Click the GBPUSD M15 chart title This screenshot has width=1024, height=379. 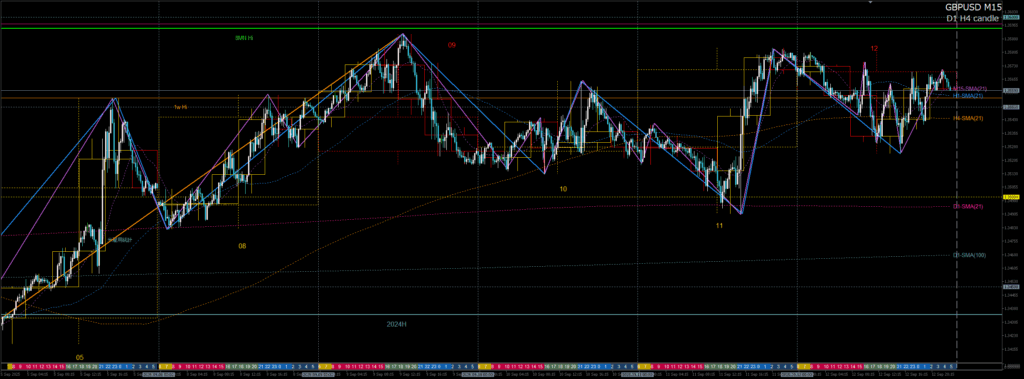tap(973, 7)
